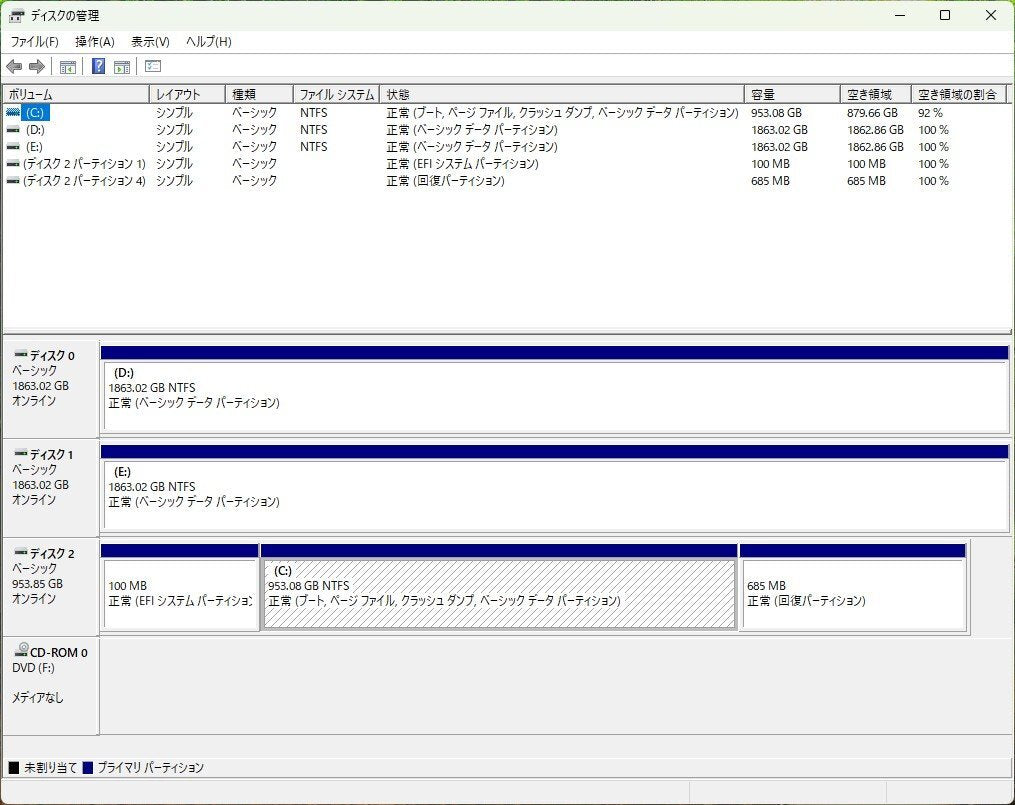Select the 100 MB EFI system partition block
The image size is (1015, 805).
180,595
